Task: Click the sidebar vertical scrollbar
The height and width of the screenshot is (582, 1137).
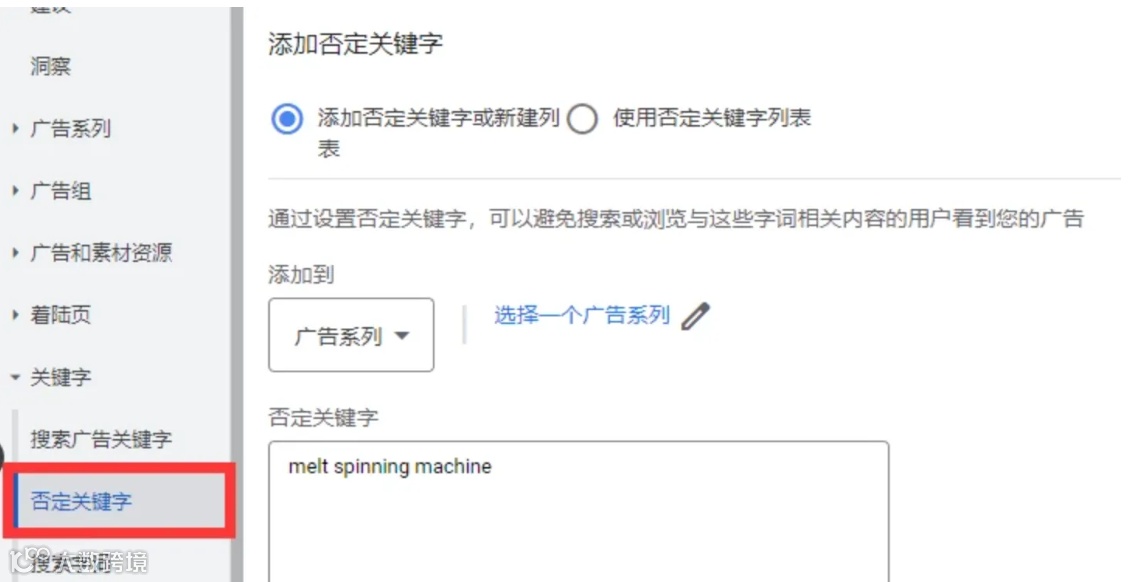Action: click(x=236, y=290)
